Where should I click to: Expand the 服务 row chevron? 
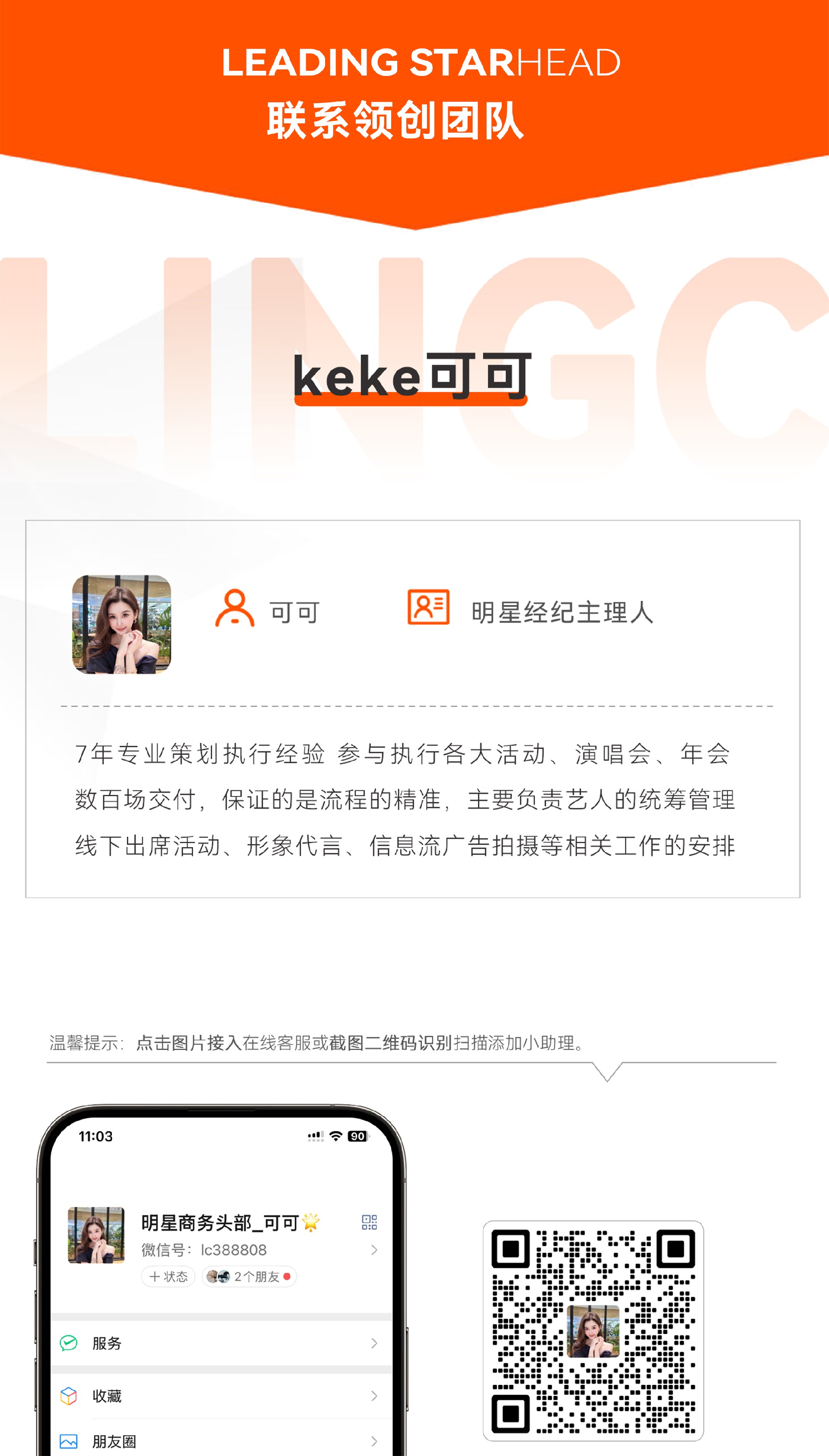tap(374, 1343)
